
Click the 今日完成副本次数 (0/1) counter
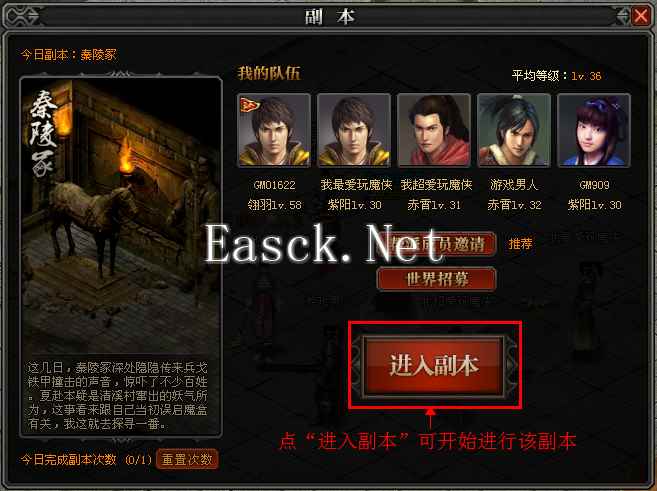click(x=86, y=460)
